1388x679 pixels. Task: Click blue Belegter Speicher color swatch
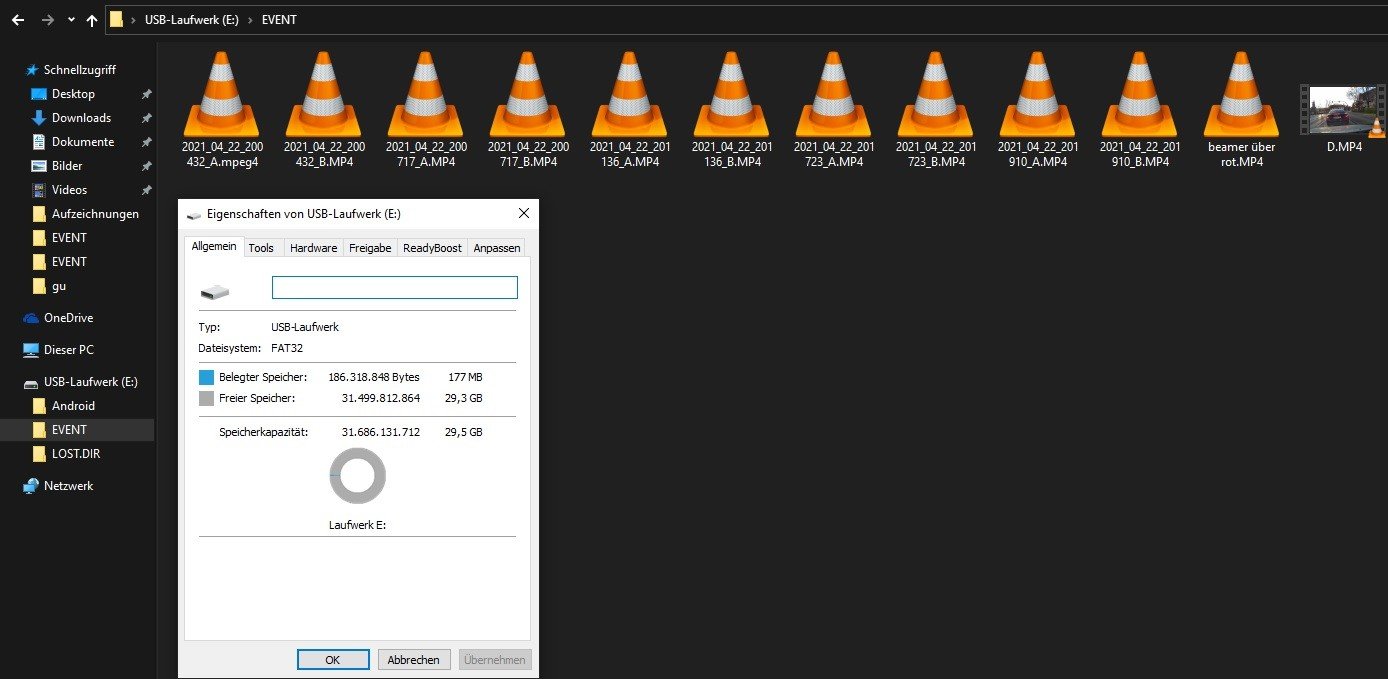click(206, 378)
